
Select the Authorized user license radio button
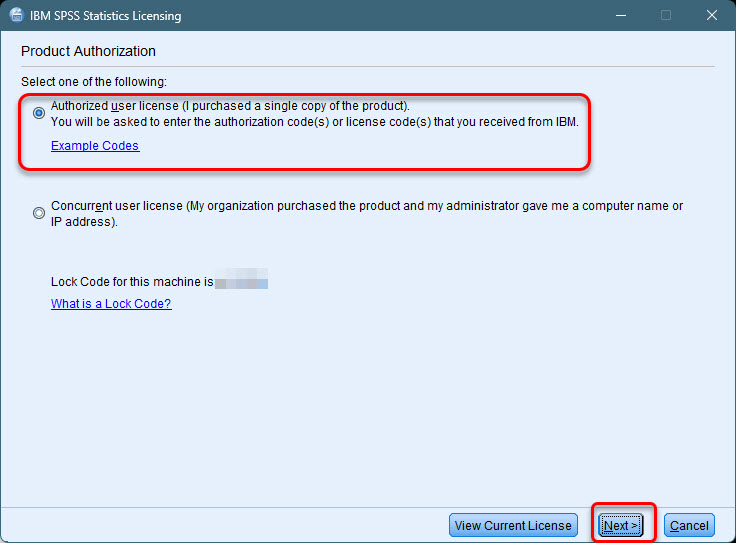[x=39, y=113]
